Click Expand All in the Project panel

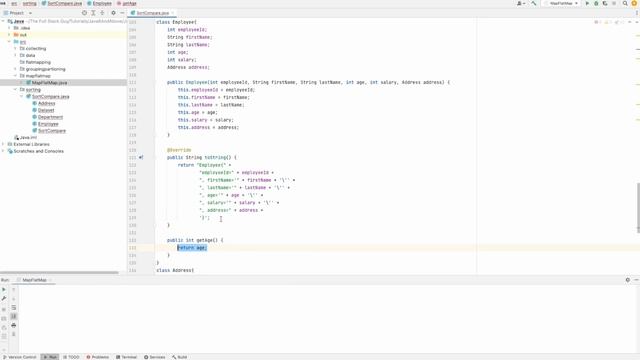93,13
